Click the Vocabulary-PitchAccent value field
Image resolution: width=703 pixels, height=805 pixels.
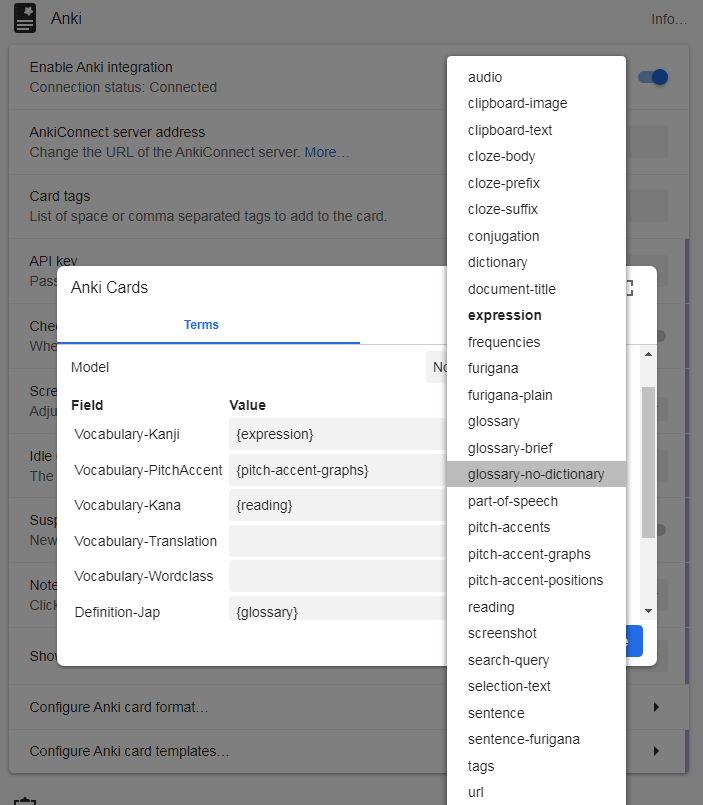[337, 470]
